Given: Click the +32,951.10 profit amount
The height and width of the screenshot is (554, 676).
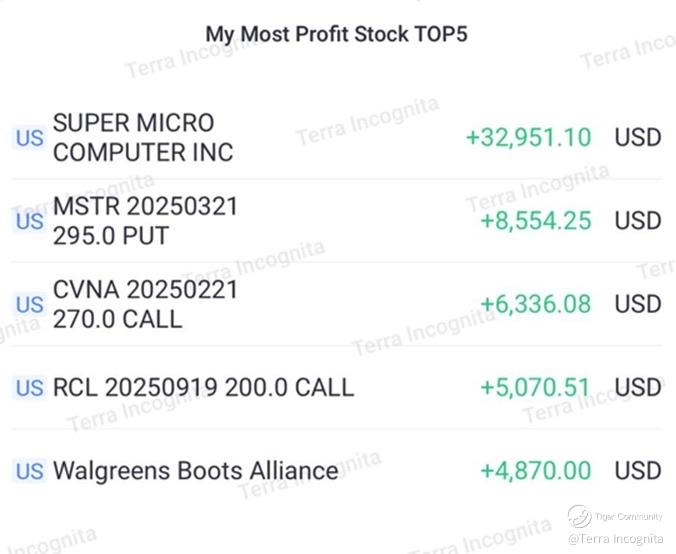Looking at the screenshot, I should [528, 138].
